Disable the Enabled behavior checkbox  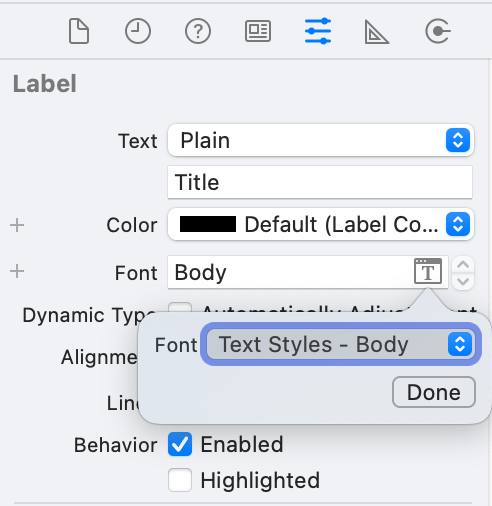tap(180, 444)
